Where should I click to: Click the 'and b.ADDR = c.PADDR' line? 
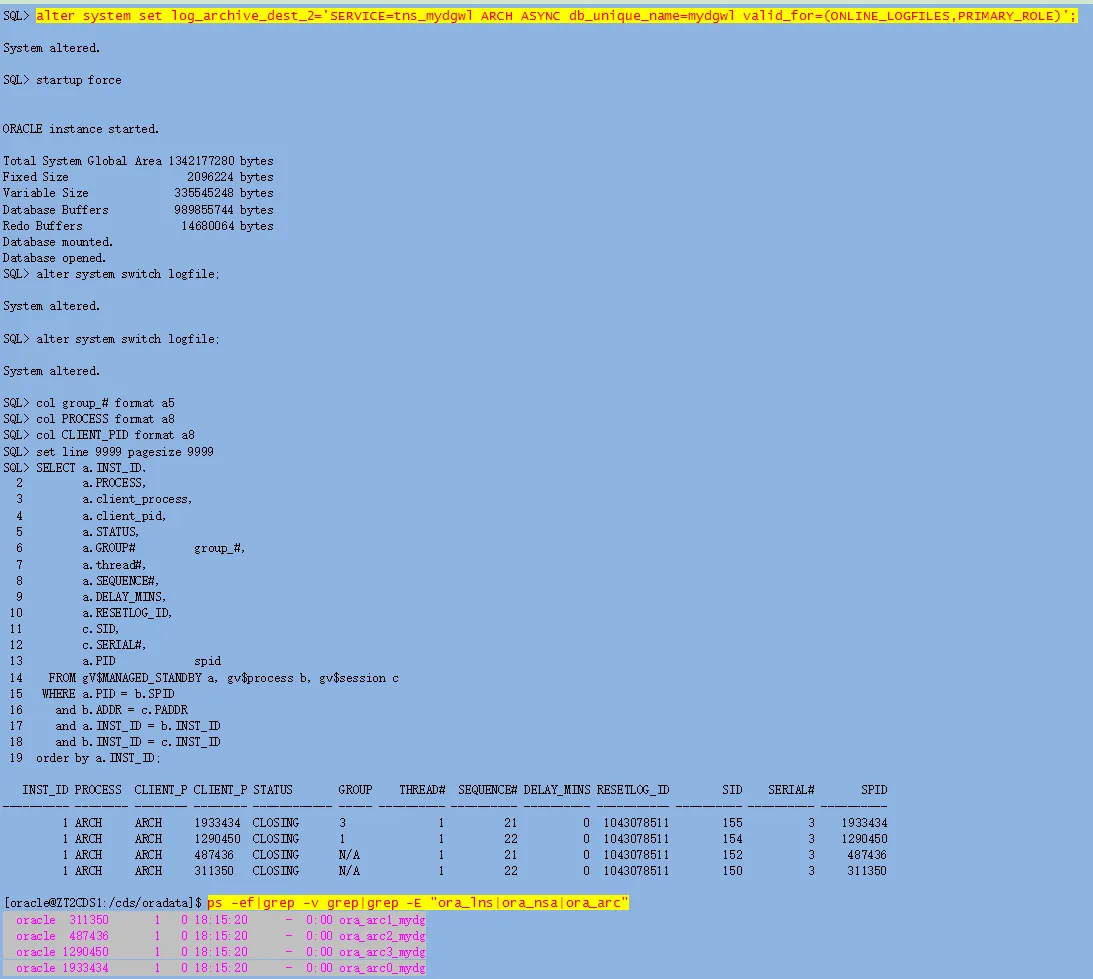(122, 710)
